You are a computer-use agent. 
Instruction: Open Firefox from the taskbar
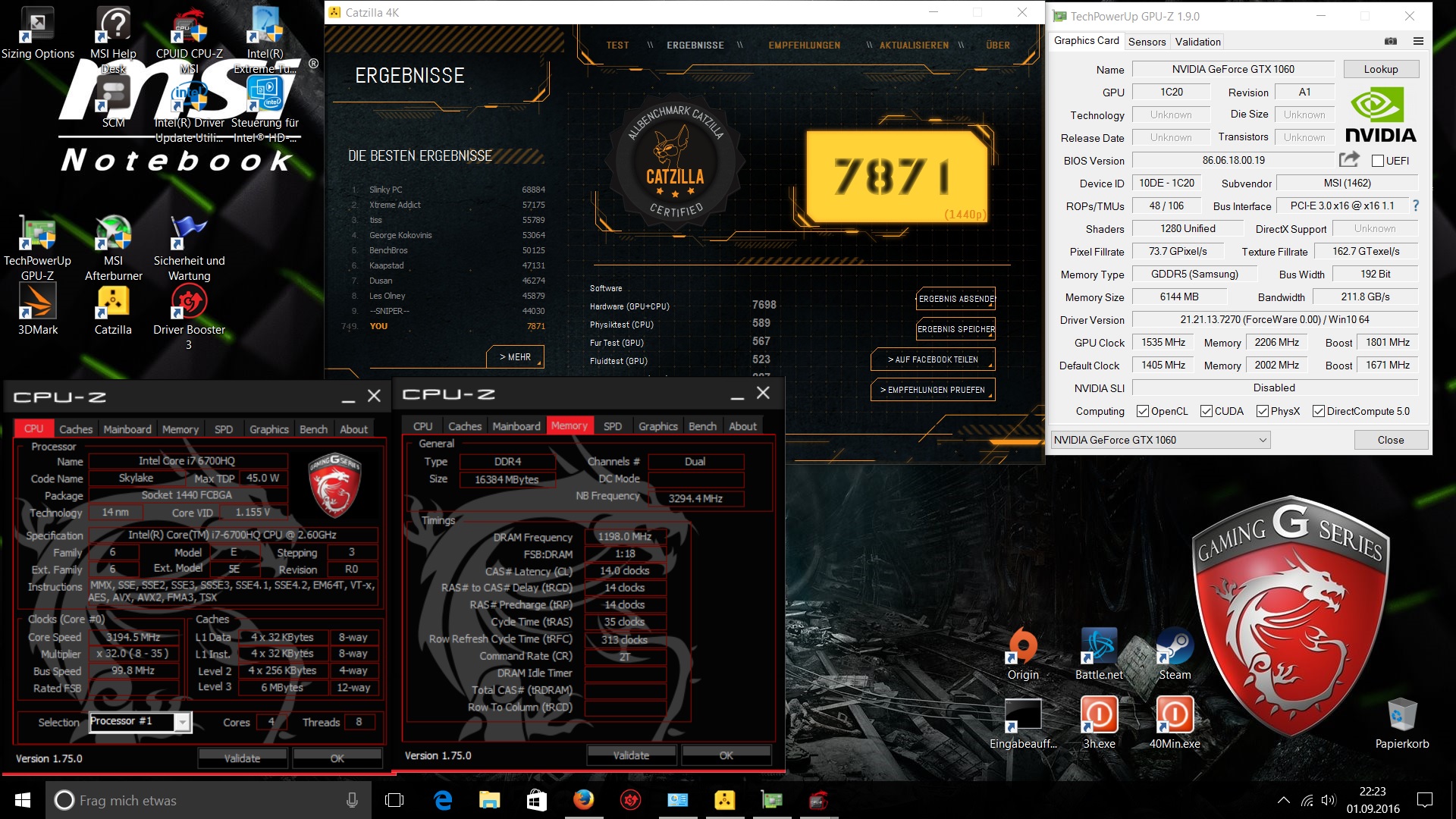(583, 800)
